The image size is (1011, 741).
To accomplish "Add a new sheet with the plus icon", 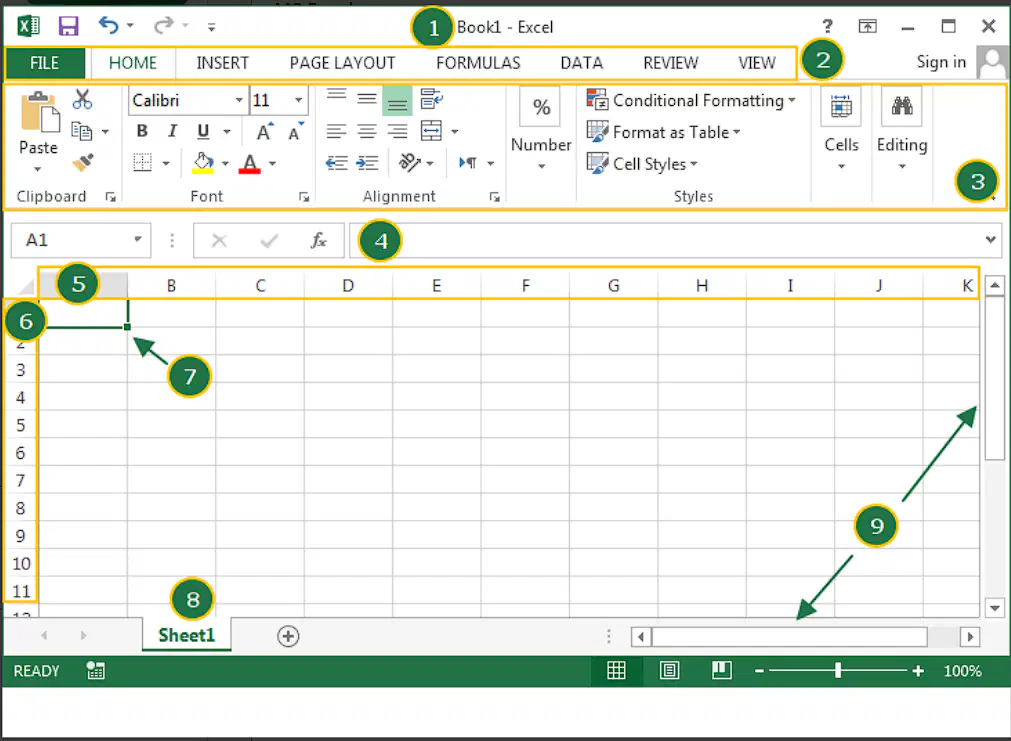I will pos(288,637).
